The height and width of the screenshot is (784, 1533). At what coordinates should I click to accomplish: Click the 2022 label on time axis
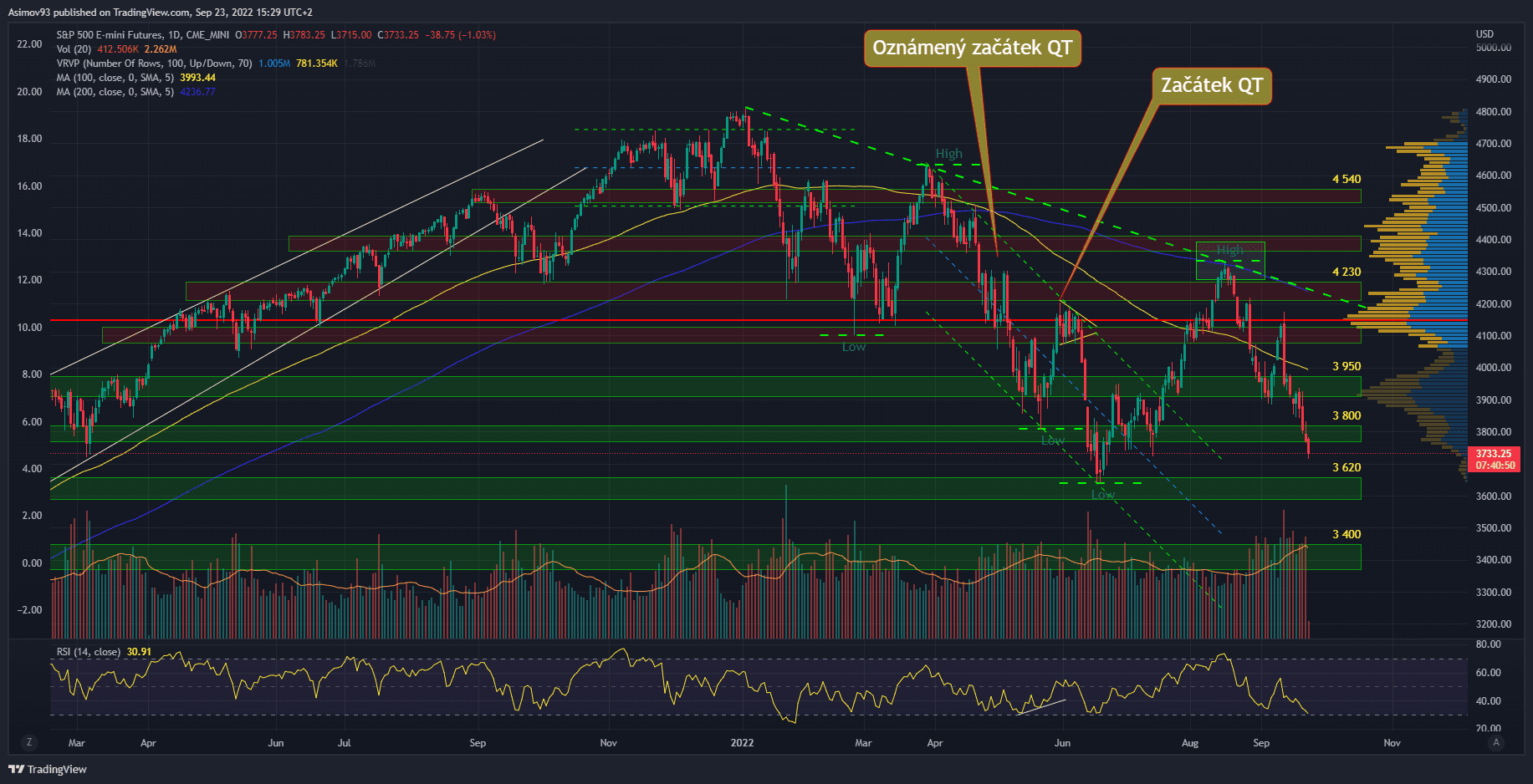(742, 743)
